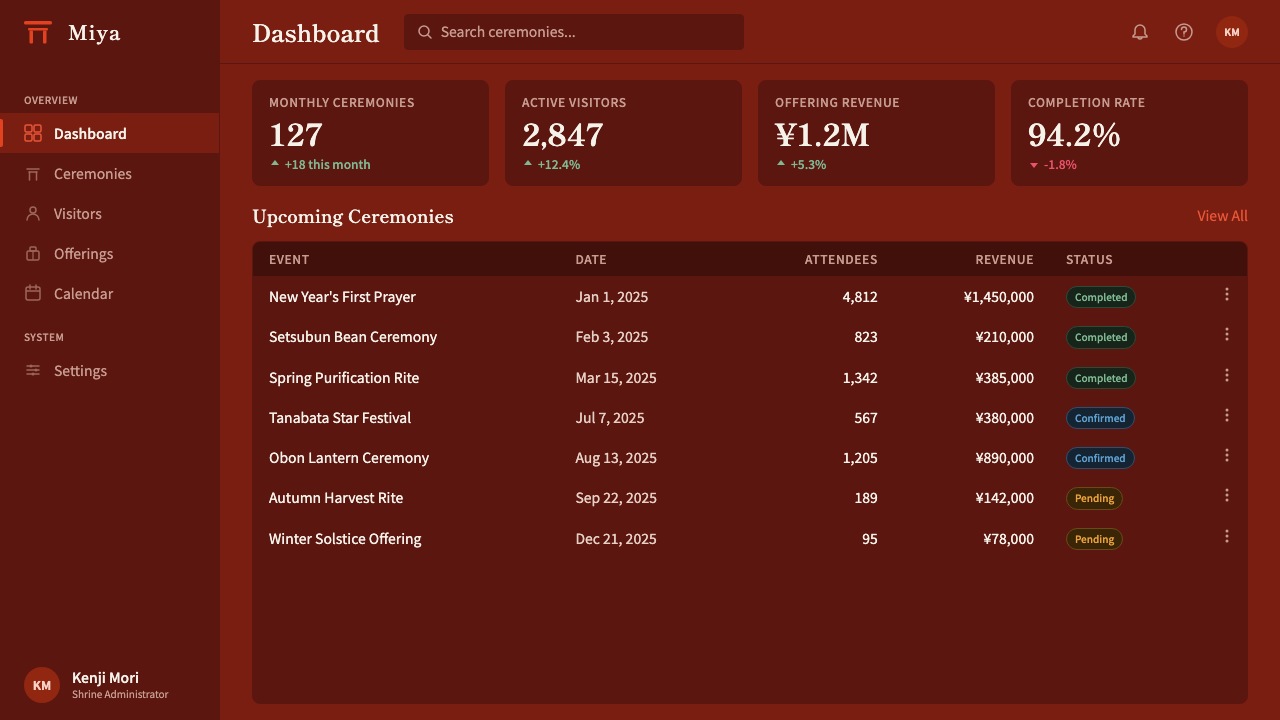Open the KM avatar in top bar
The image size is (1280, 720).
pyautogui.click(x=1232, y=32)
